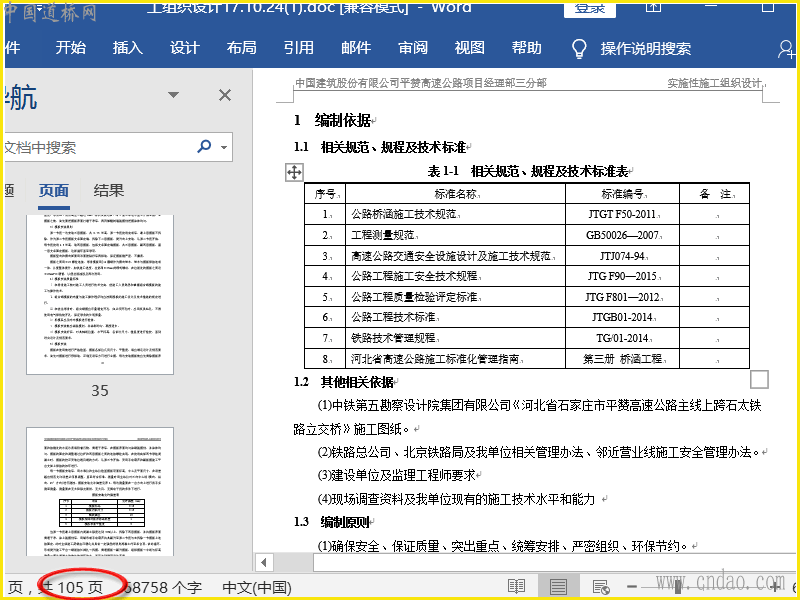Click the magnifier search icon
This screenshot has height=600, width=800.
[204, 146]
